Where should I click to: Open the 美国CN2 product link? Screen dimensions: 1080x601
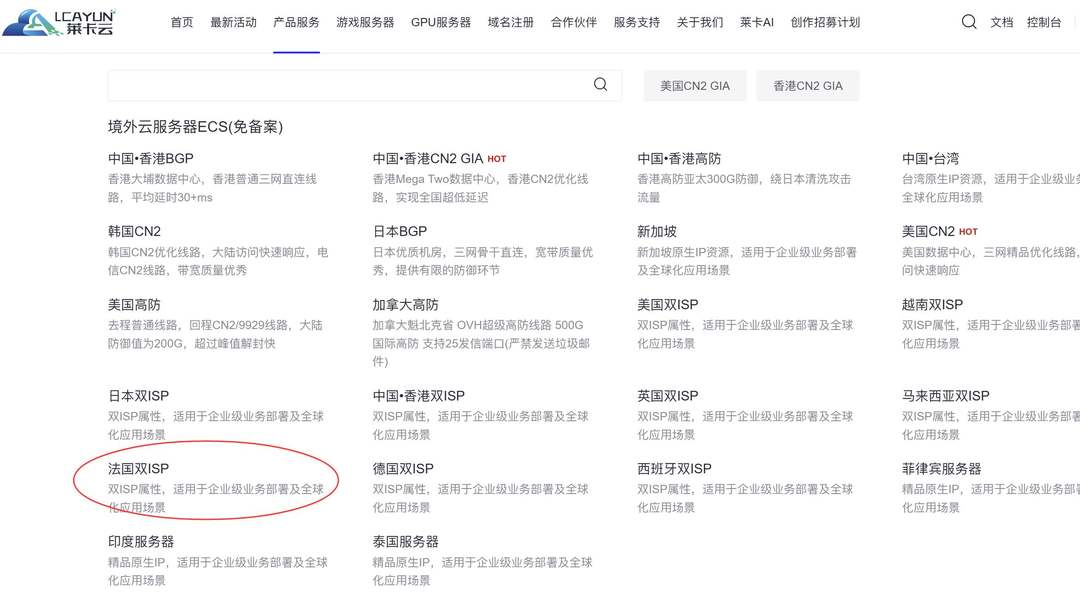click(x=928, y=231)
